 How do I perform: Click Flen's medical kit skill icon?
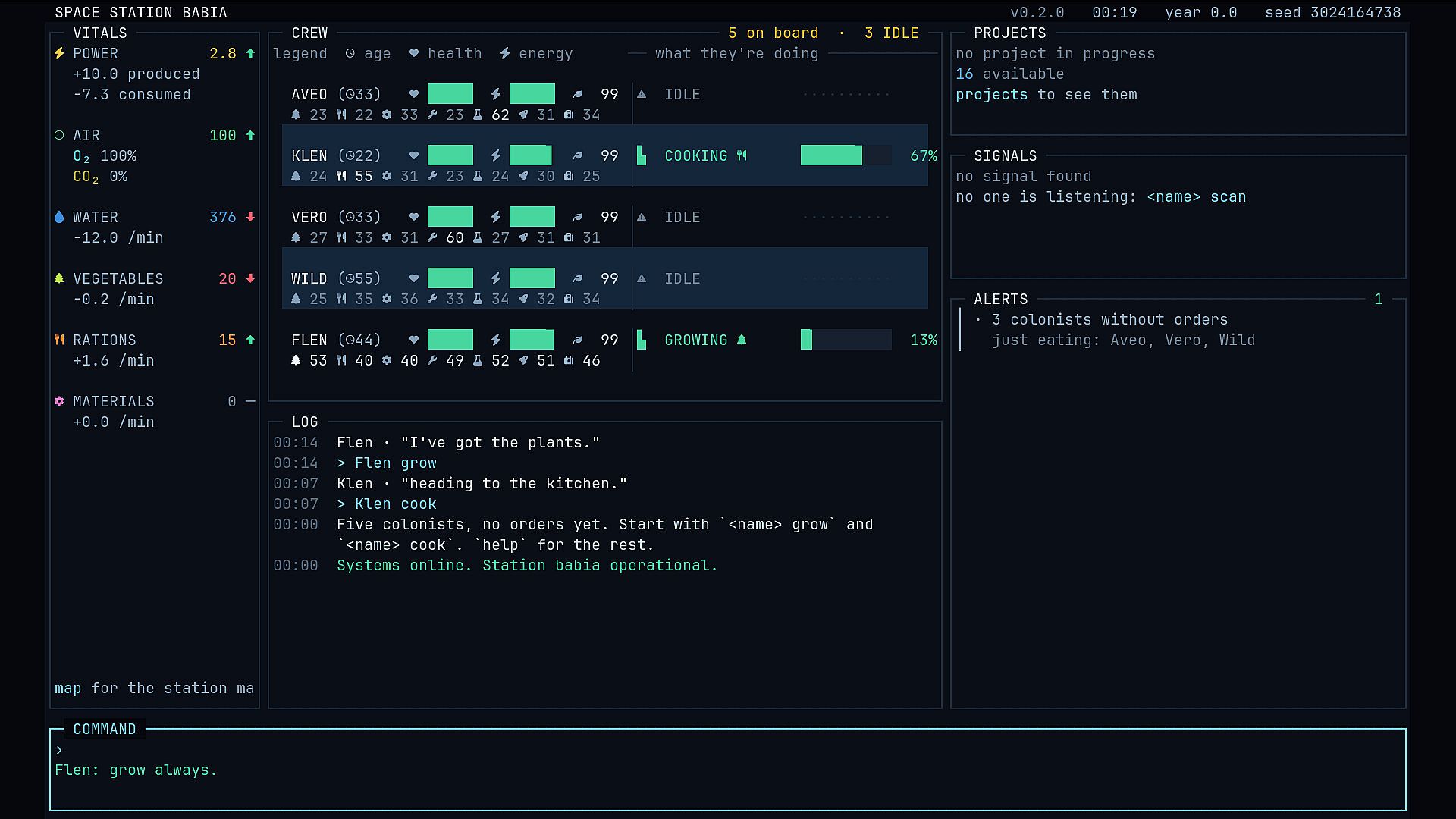click(x=569, y=361)
